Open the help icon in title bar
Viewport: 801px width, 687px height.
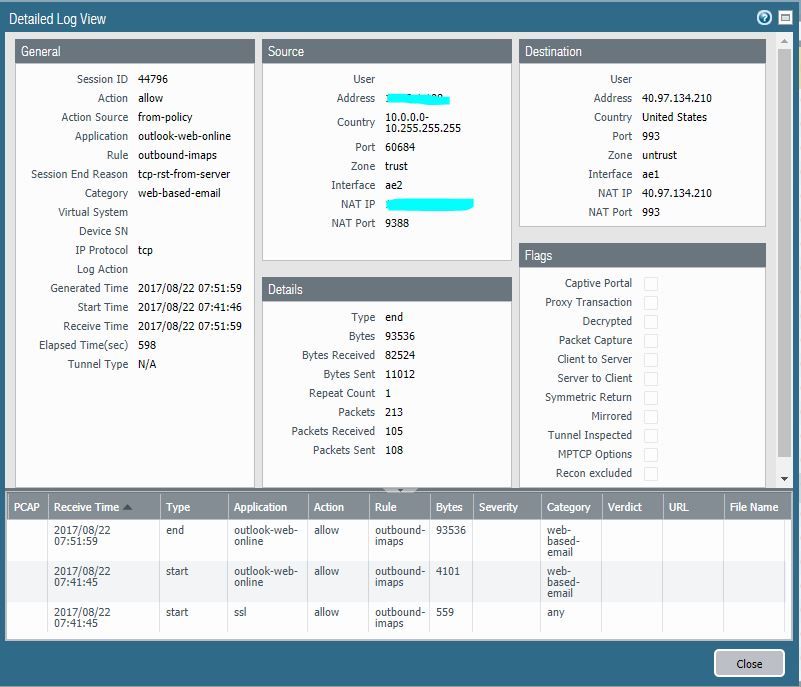tap(764, 18)
